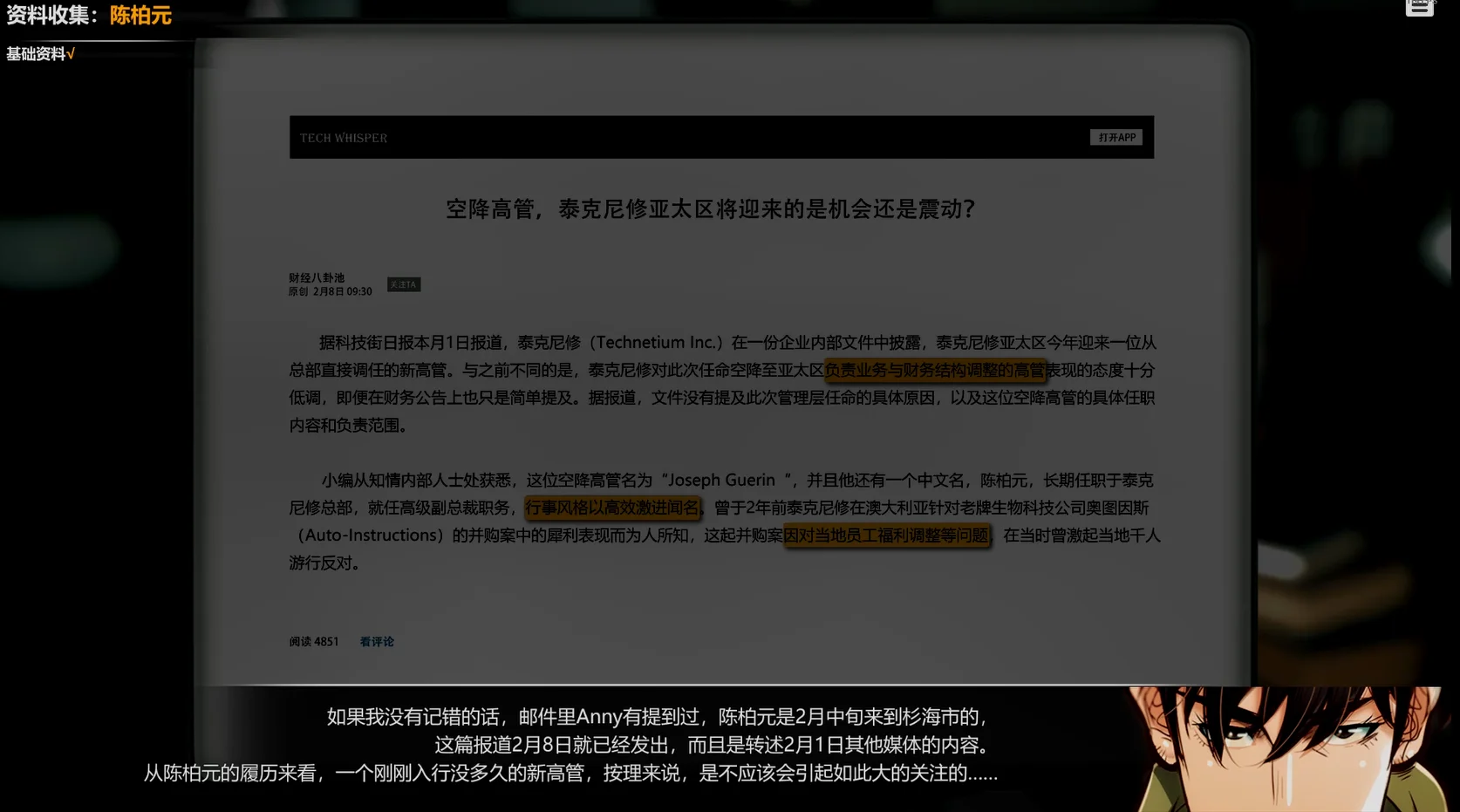The image size is (1460, 812).
Task: Click the TECH WHISPER site logo
Action: pyautogui.click(x=344, y=138)
